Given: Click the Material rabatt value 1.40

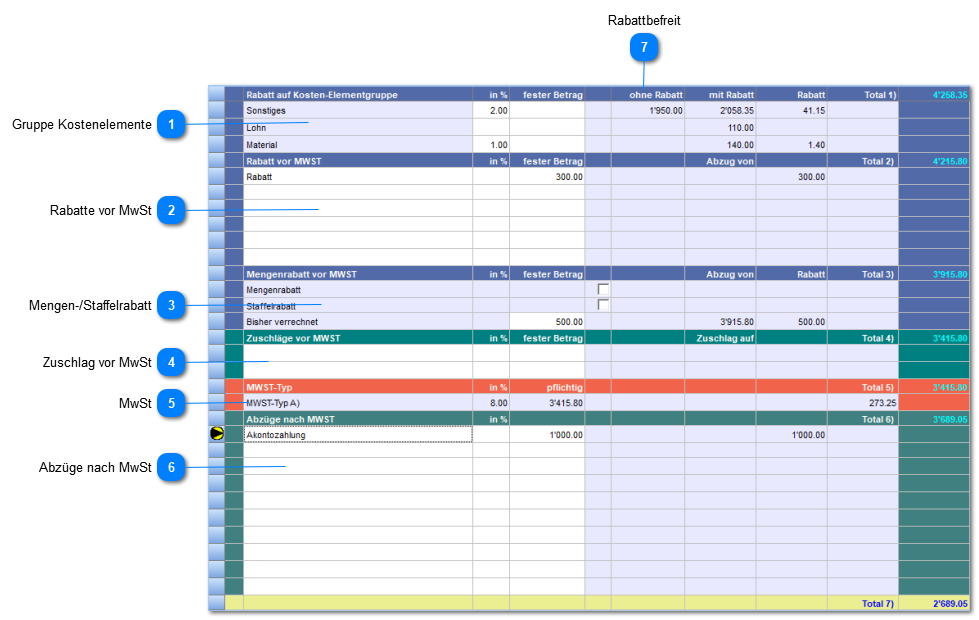Looking at the screenshot, I should [816, 145].
